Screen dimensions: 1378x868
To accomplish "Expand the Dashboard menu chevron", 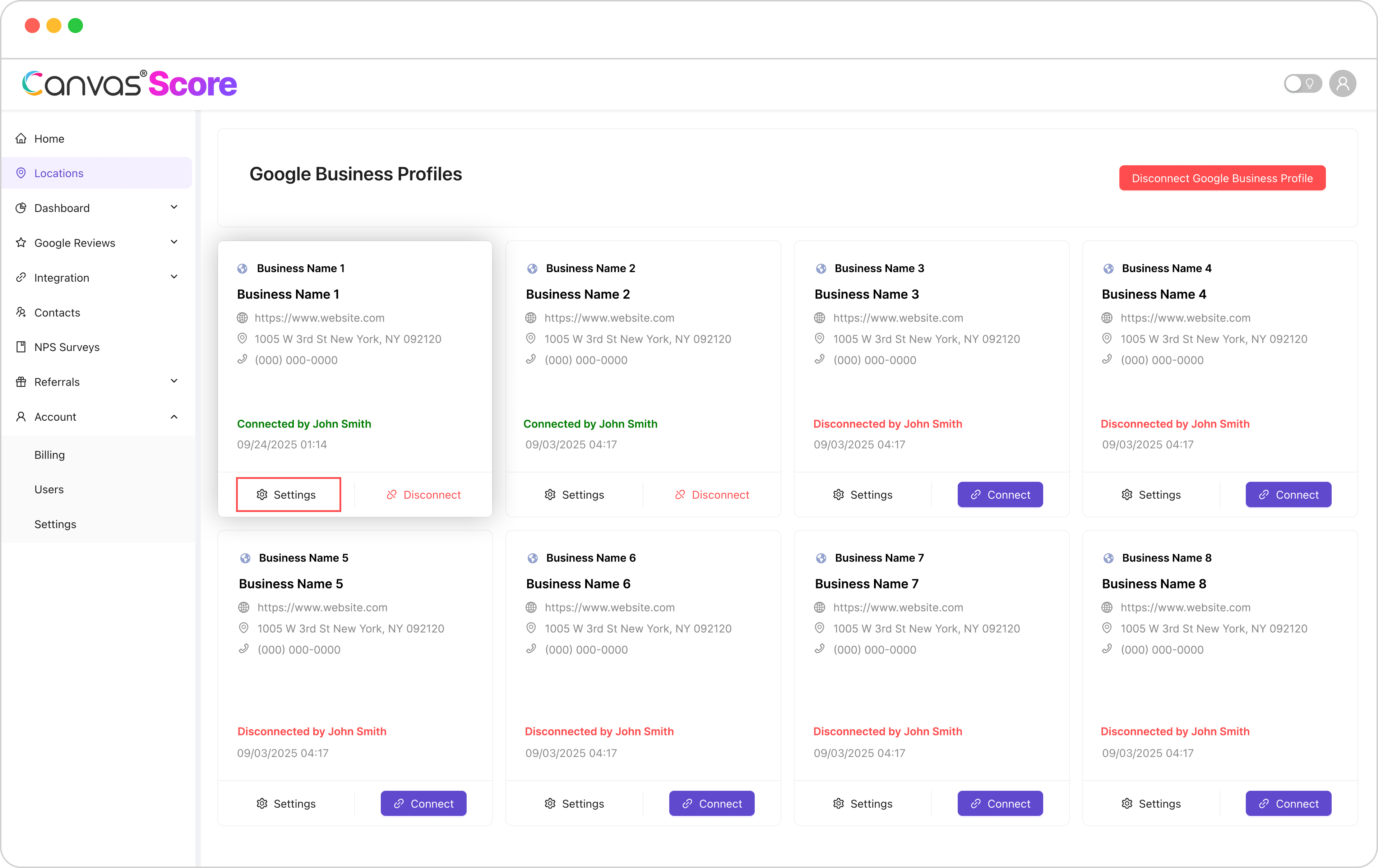I will [x=174, y=207].
